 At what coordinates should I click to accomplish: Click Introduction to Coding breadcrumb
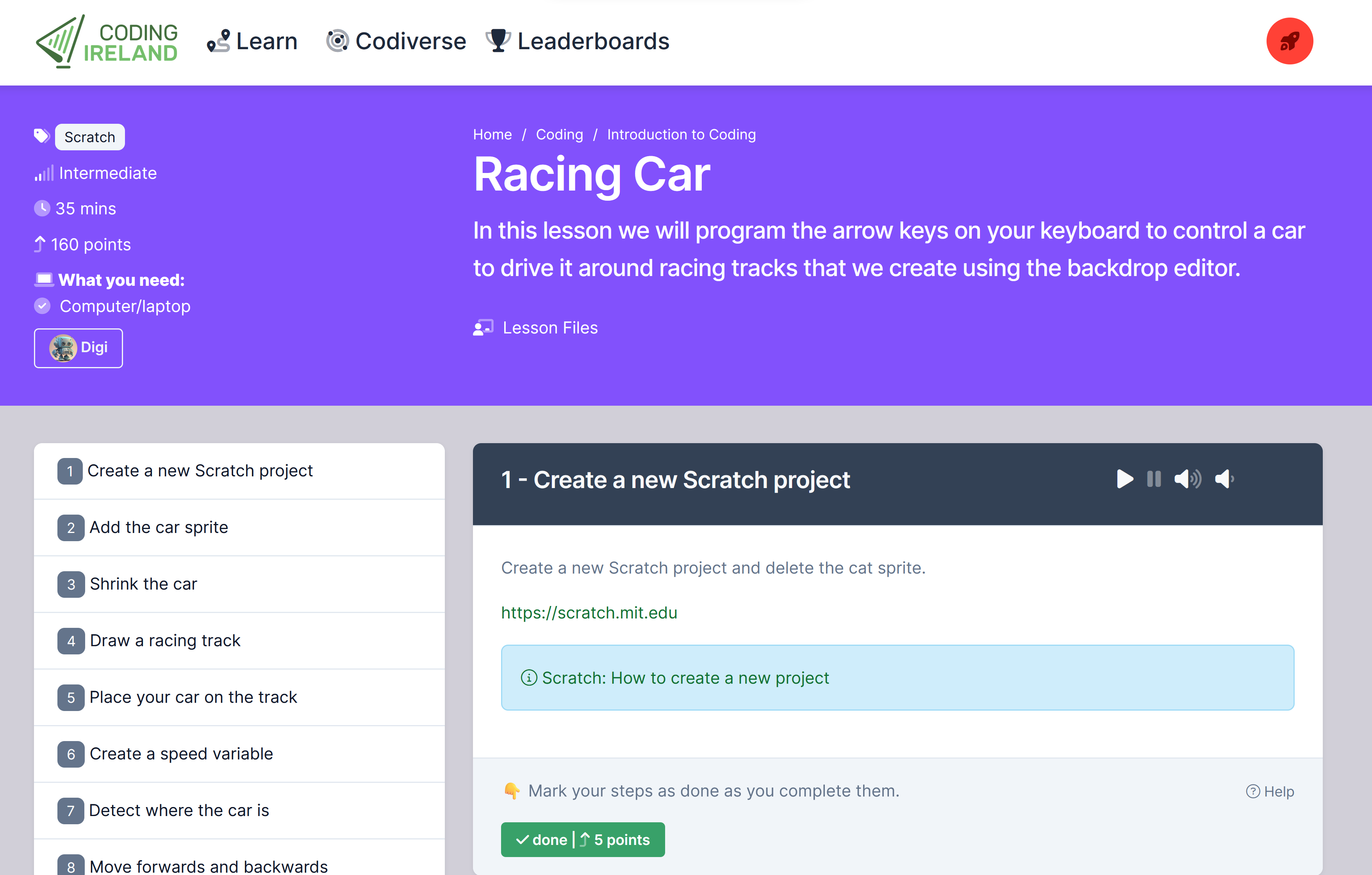click(681, 134)
